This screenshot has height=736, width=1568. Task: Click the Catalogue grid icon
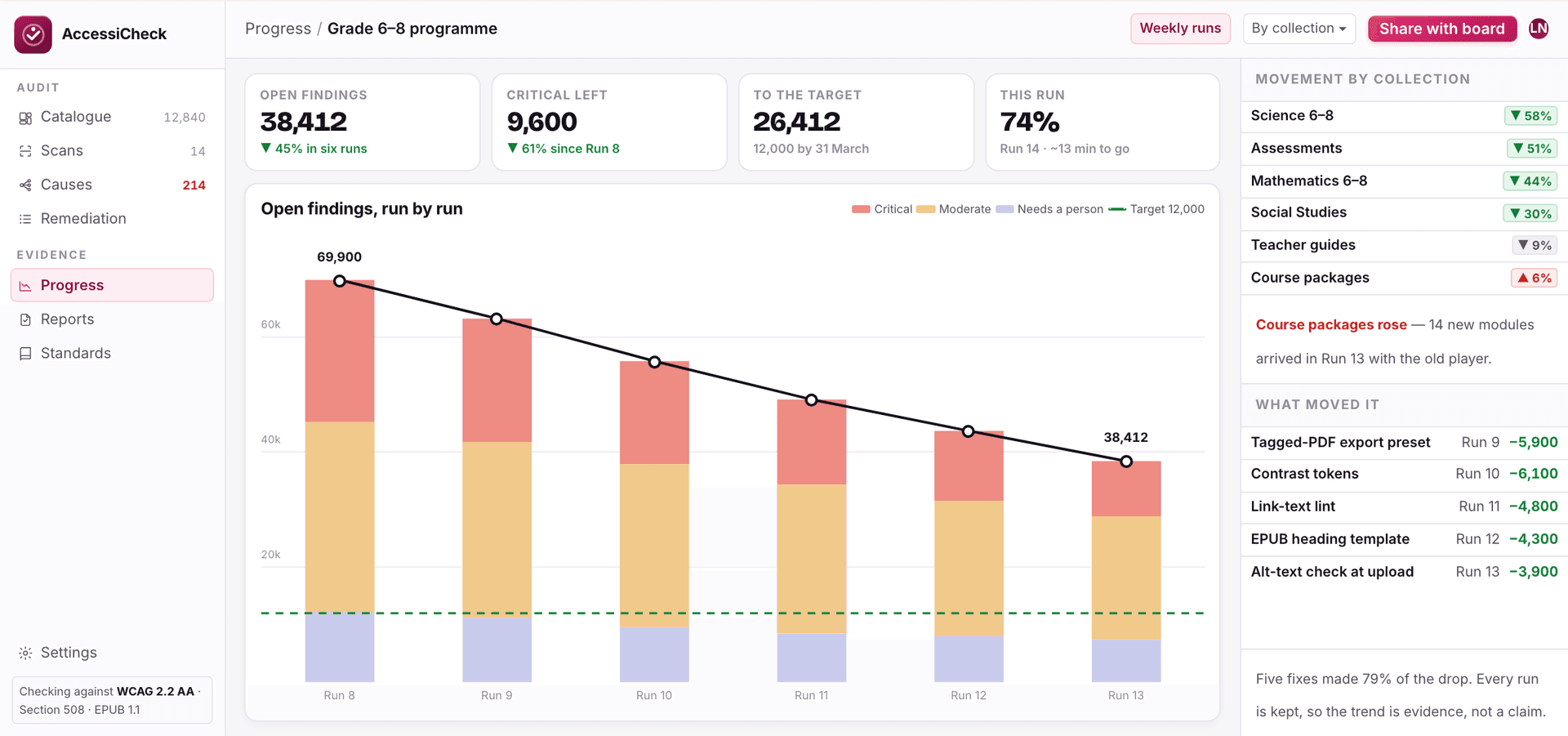[x=25, y=118]
